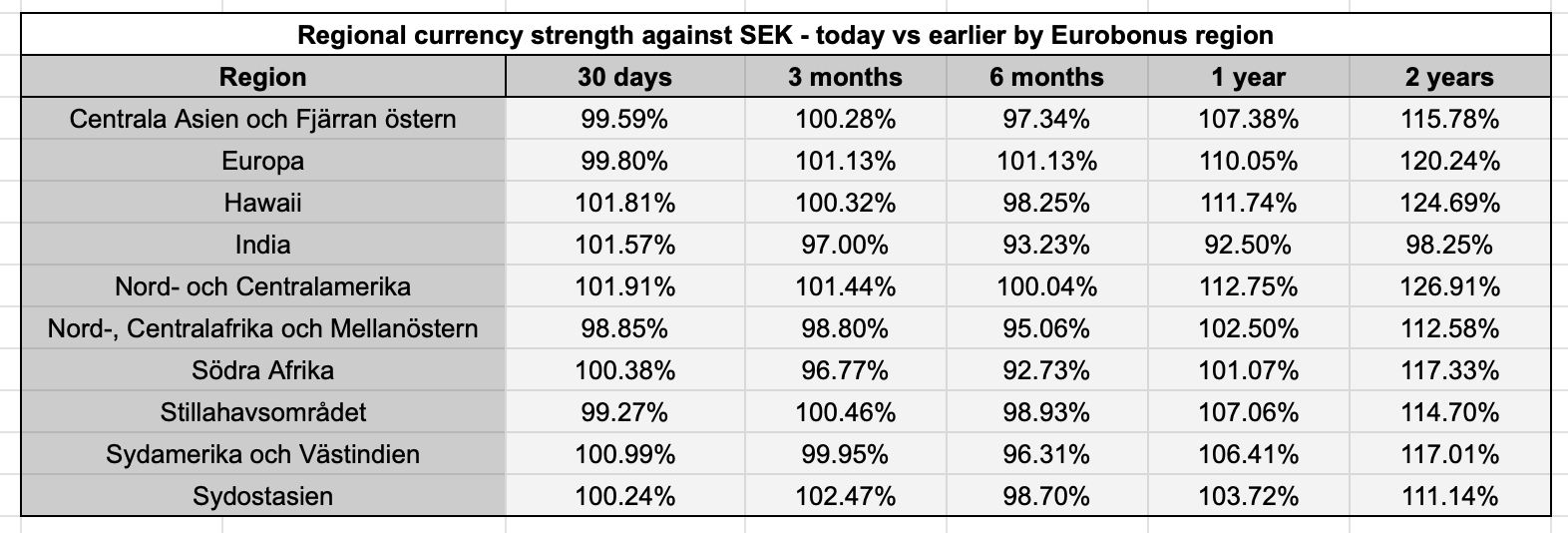
Task: Click Centrala Asien's 30 days value 99.59%
Action: [x=624, y=120]
